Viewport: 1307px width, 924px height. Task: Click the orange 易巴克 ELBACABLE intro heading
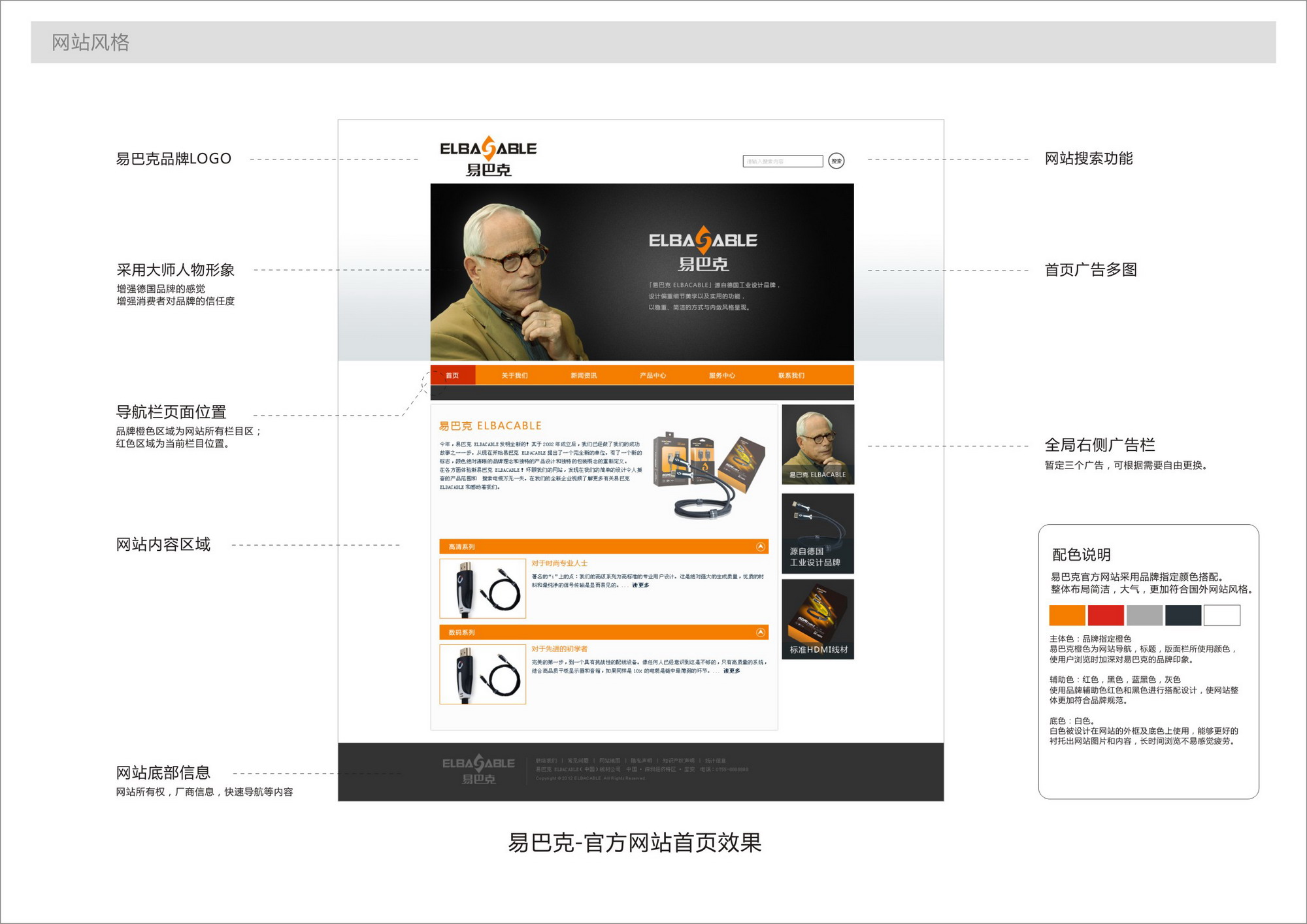pyautogui.click(x=490, y=425)
